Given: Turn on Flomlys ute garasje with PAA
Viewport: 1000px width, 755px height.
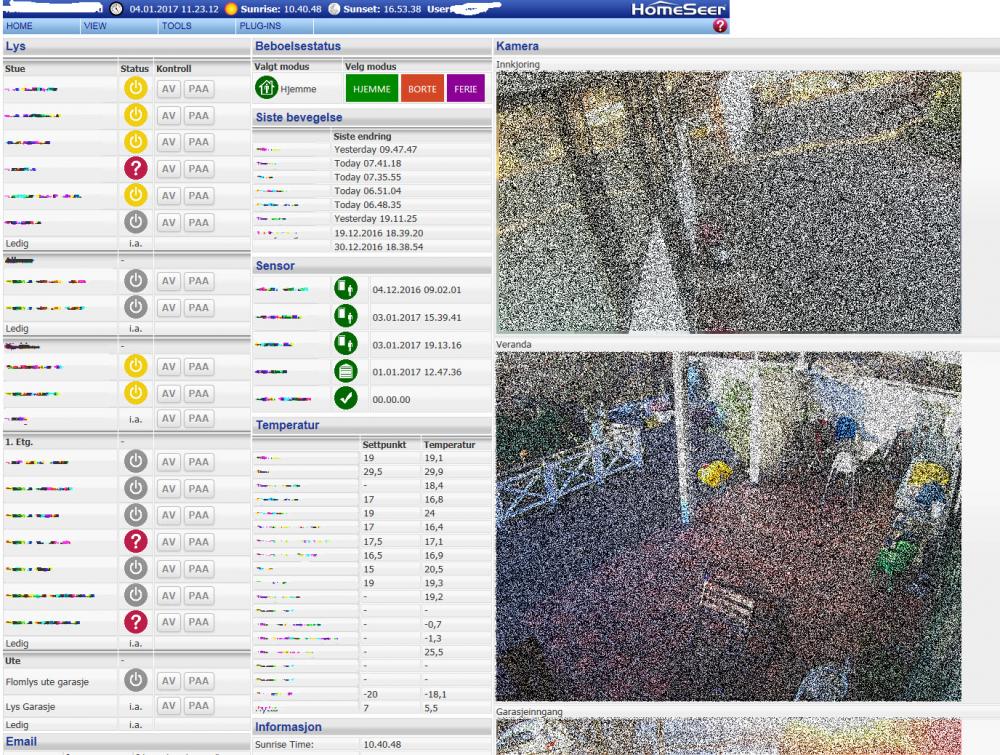Looking at the screenshot, I should pos(198,681).
